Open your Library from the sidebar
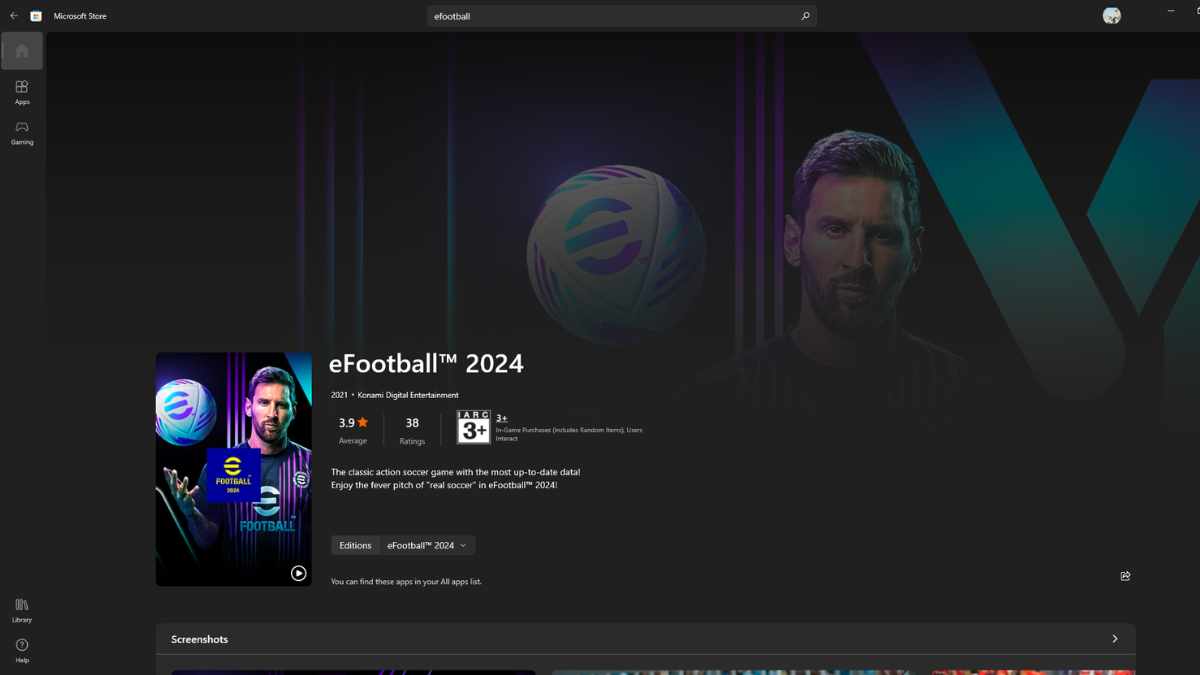Screen dimensions: 1200x675 click(21, 611)
